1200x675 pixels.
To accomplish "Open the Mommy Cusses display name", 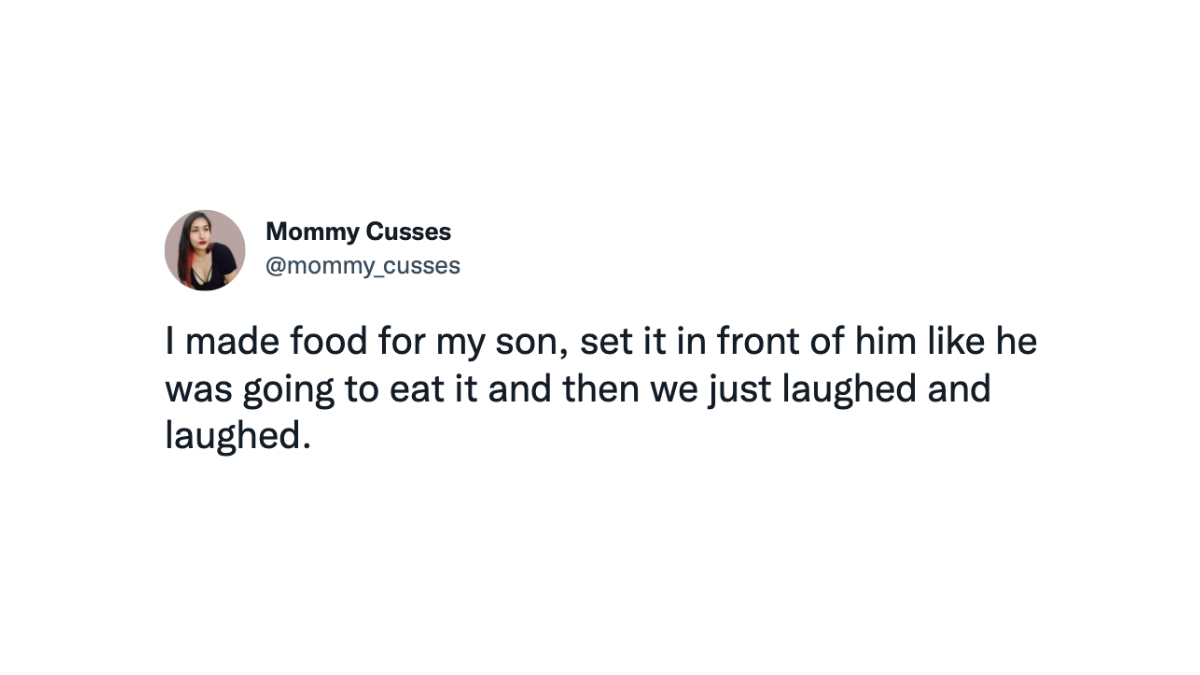I will coord(358,232).
